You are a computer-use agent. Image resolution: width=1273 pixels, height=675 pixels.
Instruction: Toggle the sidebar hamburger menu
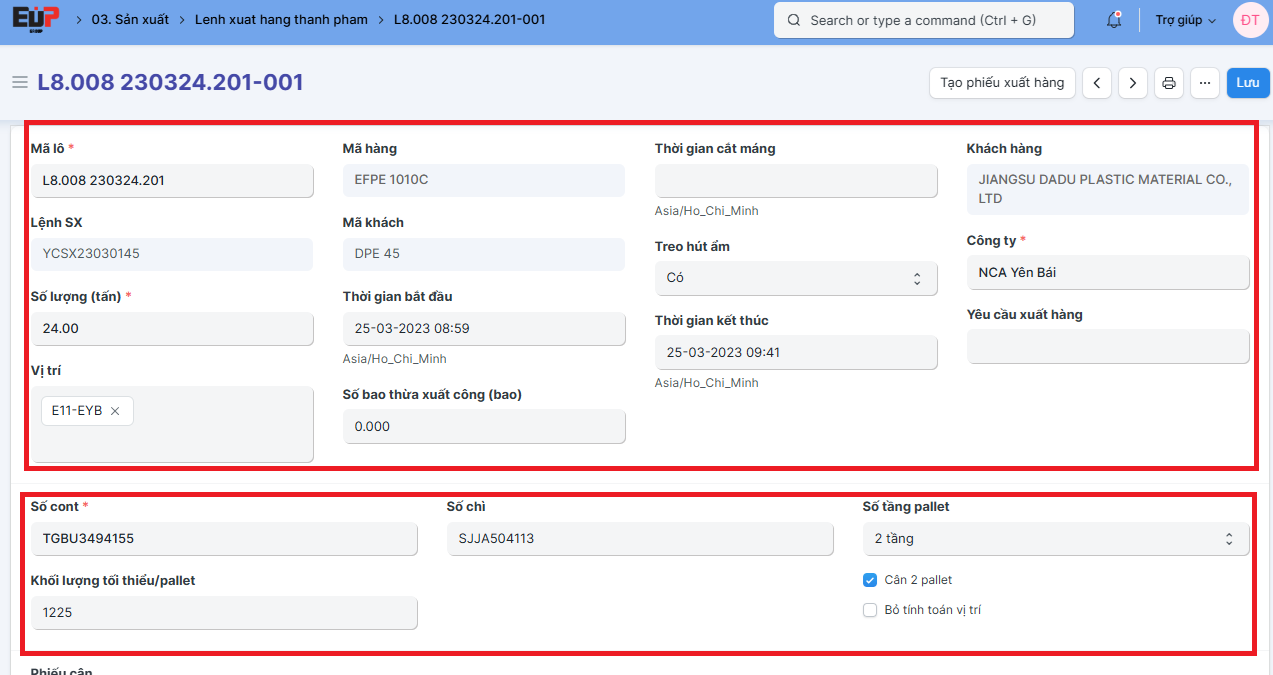pos(19,82)
